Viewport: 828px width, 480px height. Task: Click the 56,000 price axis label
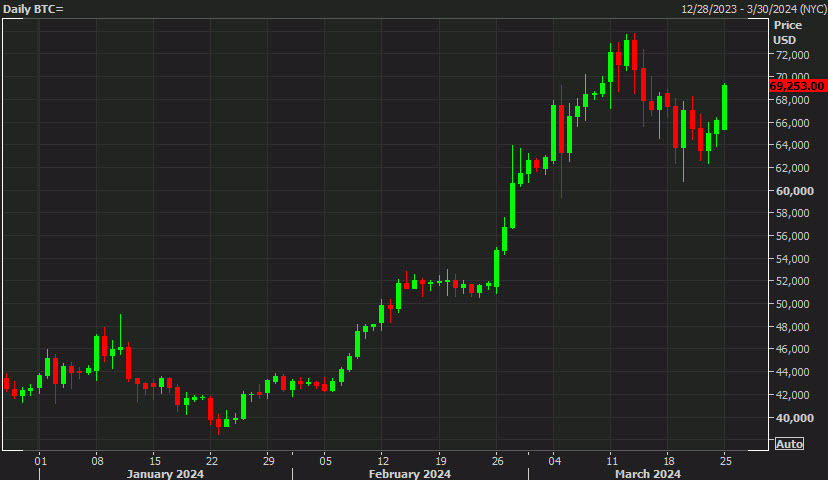792,236
